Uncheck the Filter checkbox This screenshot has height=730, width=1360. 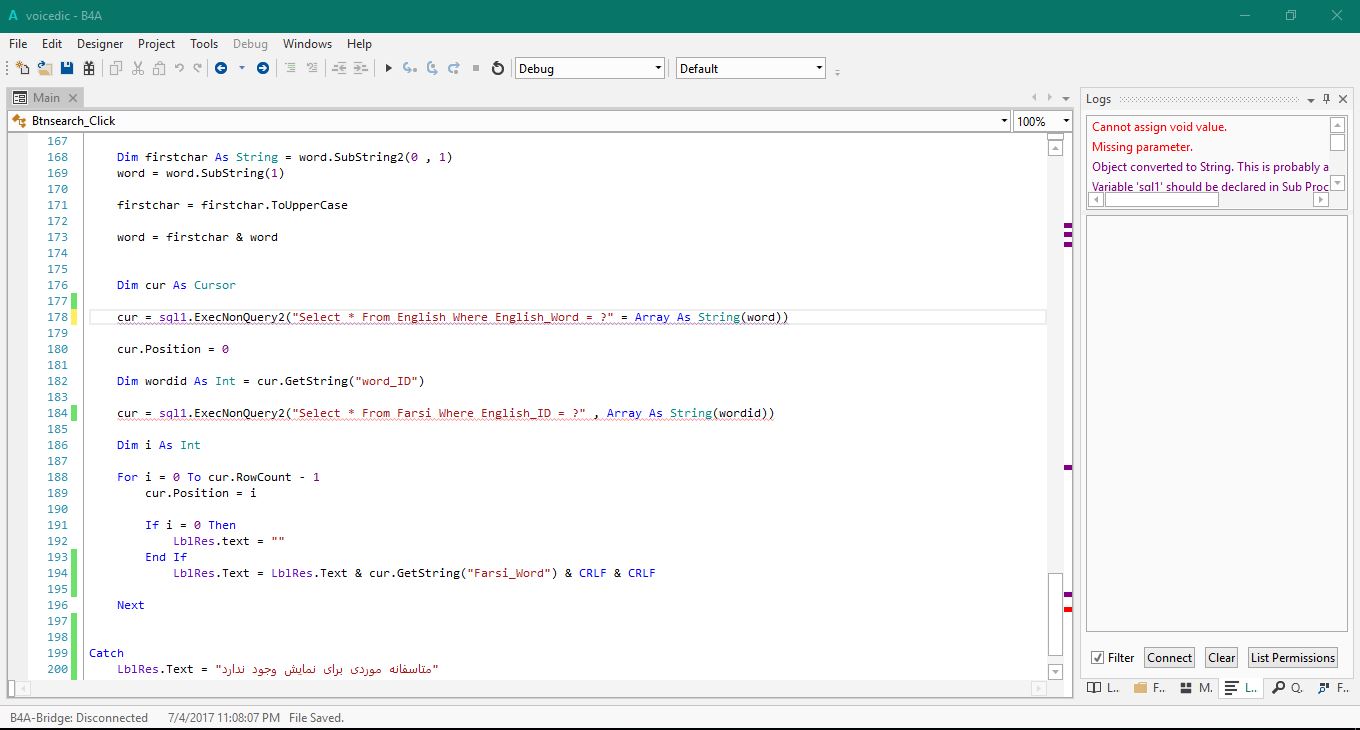[1098, 658]
